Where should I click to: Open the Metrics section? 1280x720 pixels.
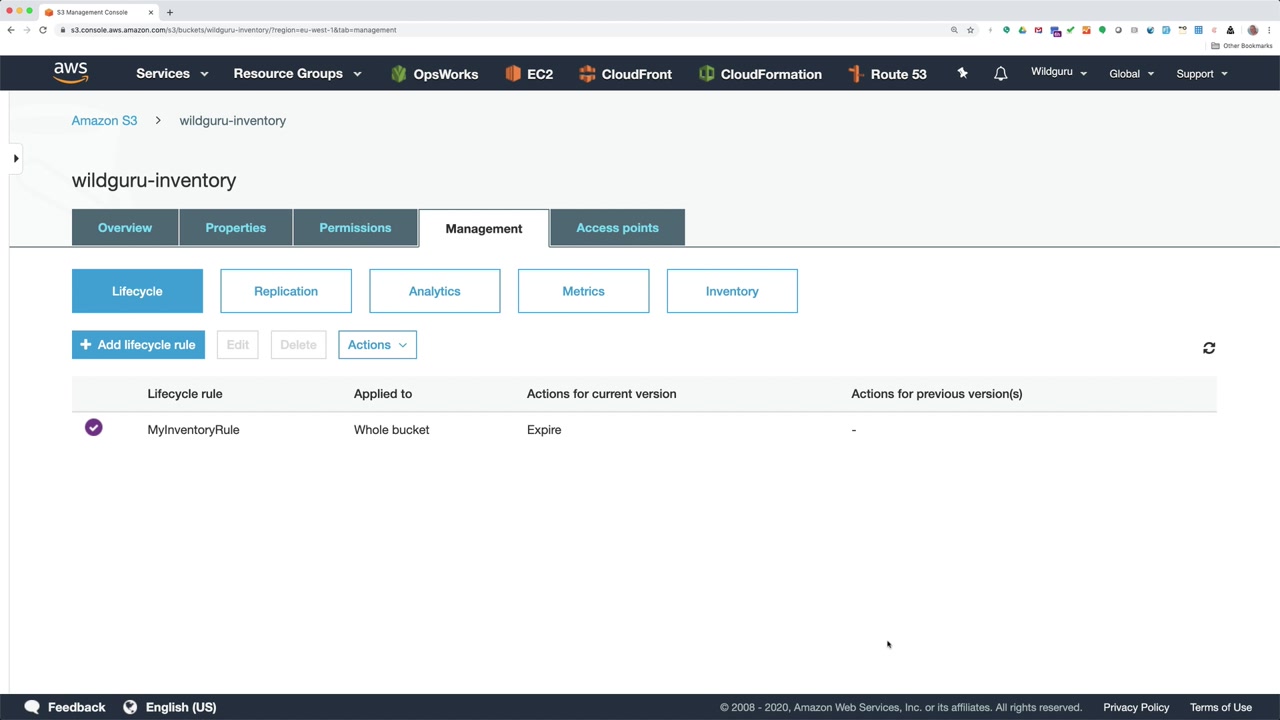click(583, 291)
